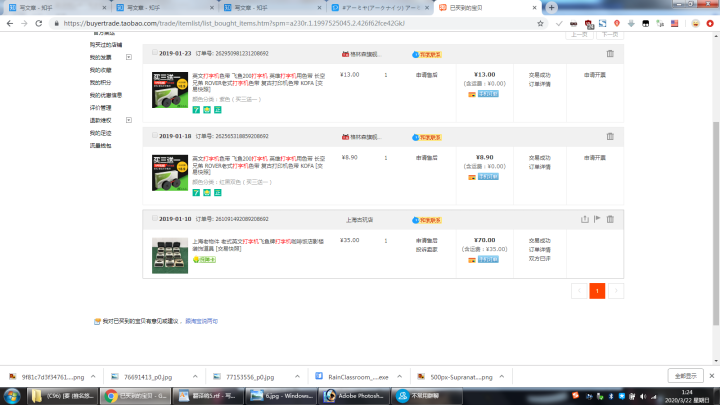The image size is (720, 405).
Task: Click 投诉卖家 on the 2019-01-10 order
Action: 427,250
